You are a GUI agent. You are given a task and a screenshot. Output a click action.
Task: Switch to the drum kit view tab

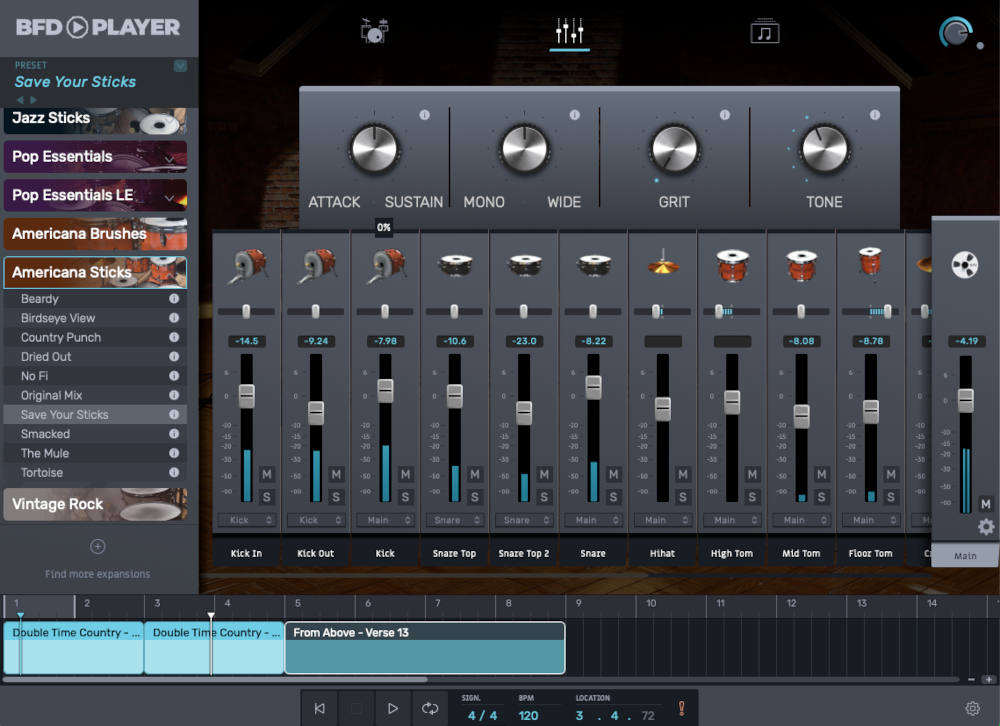[373, 30]
